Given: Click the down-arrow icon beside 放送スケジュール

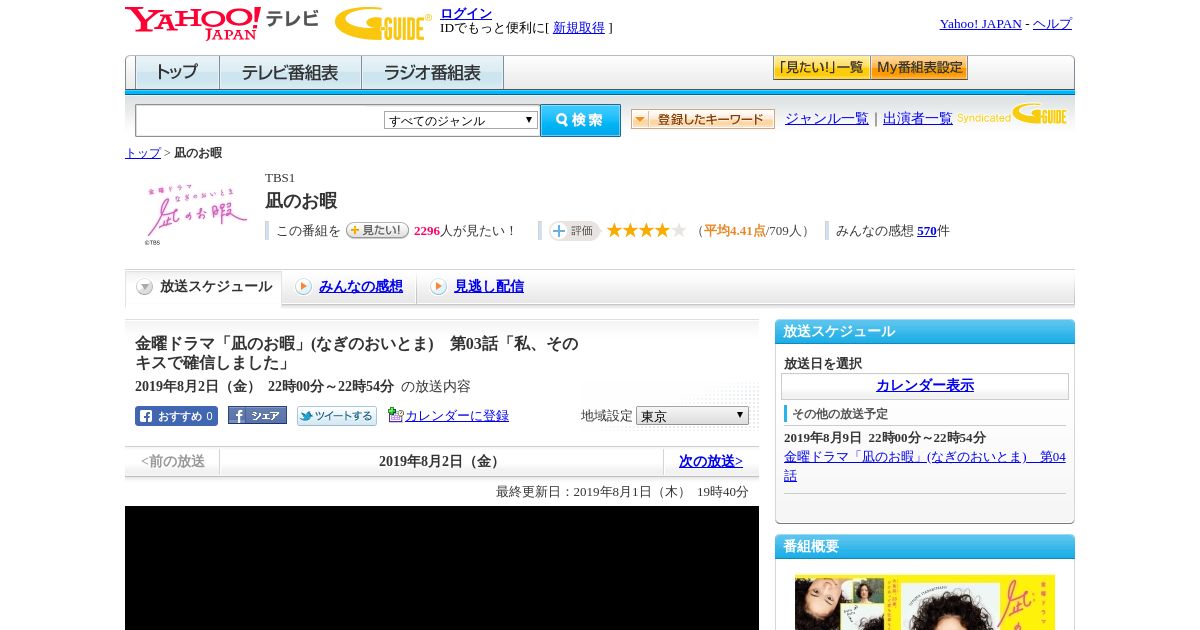Looking at the screenshot, I should pos(145,287).
